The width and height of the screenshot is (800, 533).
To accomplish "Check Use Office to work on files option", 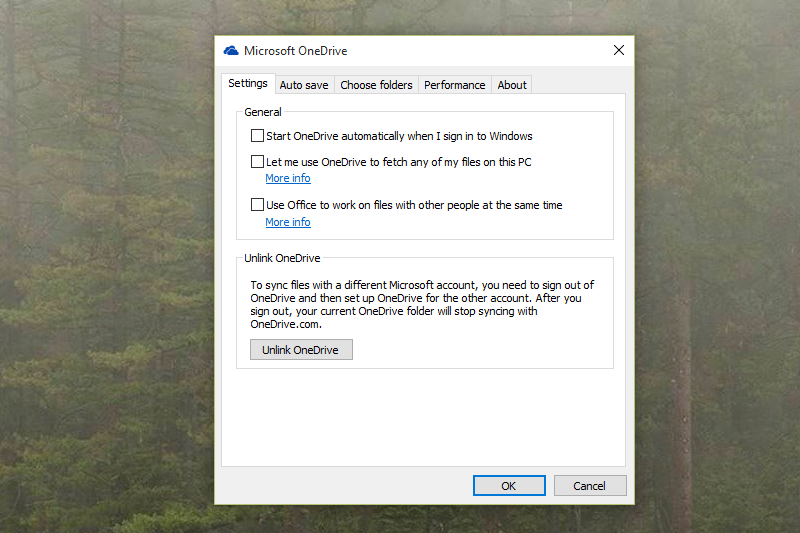I will (257, 205).
